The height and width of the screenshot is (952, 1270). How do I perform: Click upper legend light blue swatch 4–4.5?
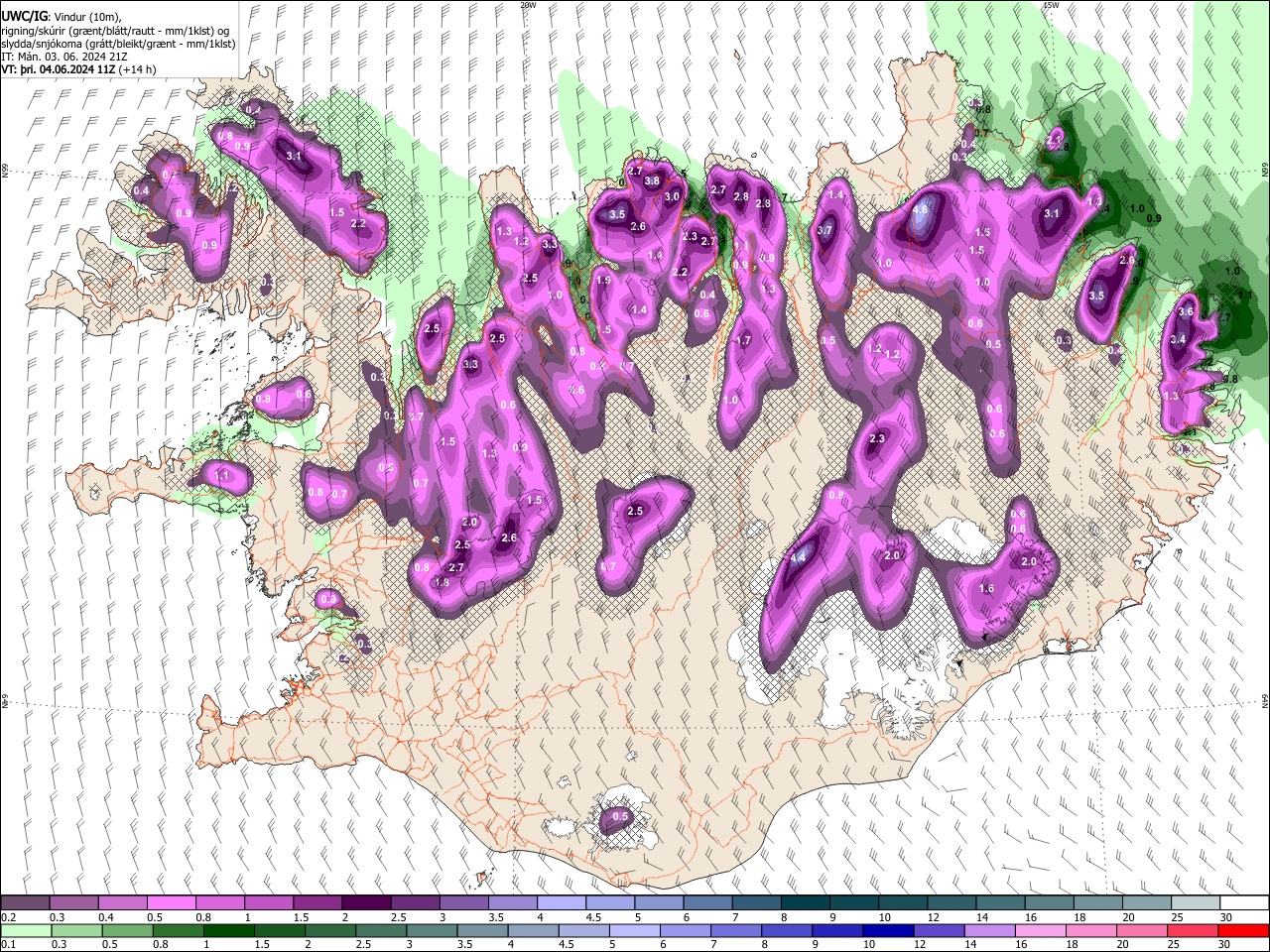(x=562, y=903)
